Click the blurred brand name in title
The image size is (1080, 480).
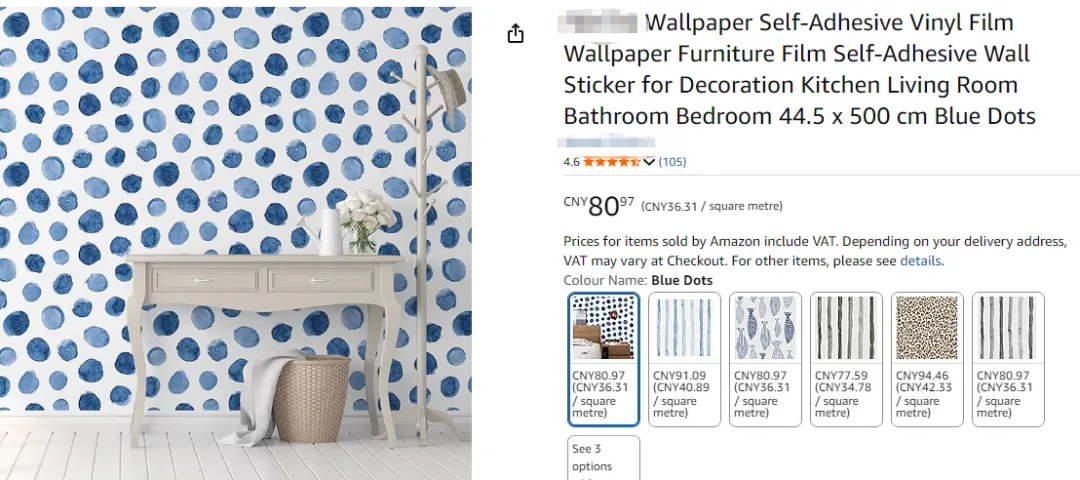point(601,23)
